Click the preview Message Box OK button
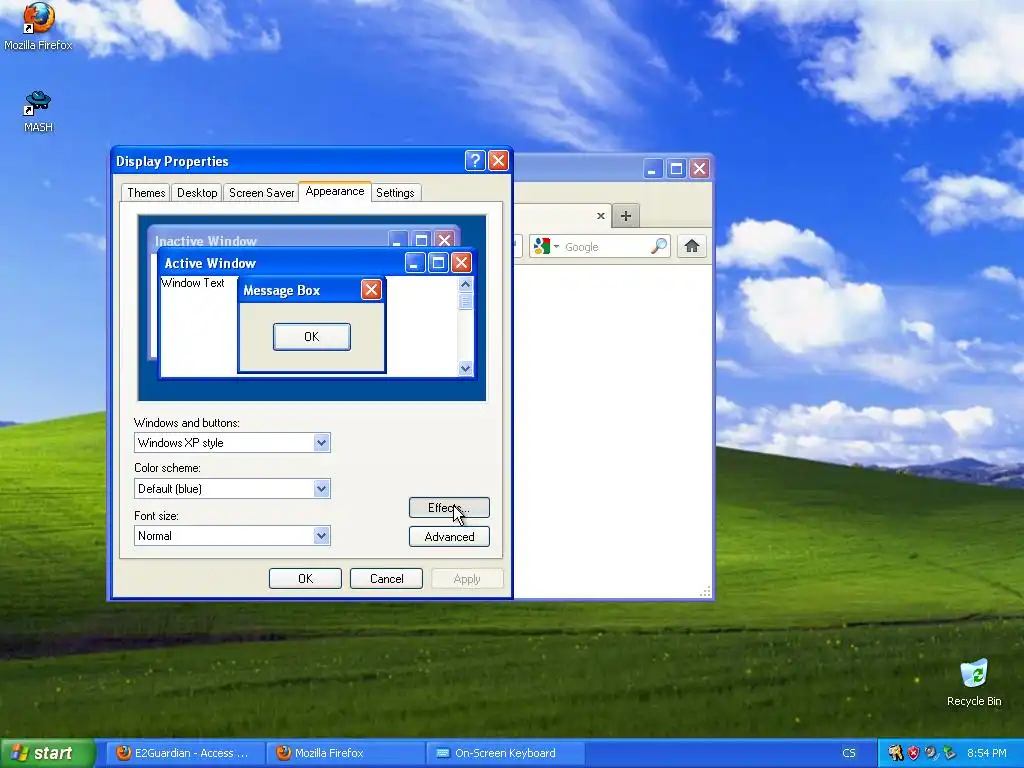Viewport: 1024px width, 768px height. point(312,336)
